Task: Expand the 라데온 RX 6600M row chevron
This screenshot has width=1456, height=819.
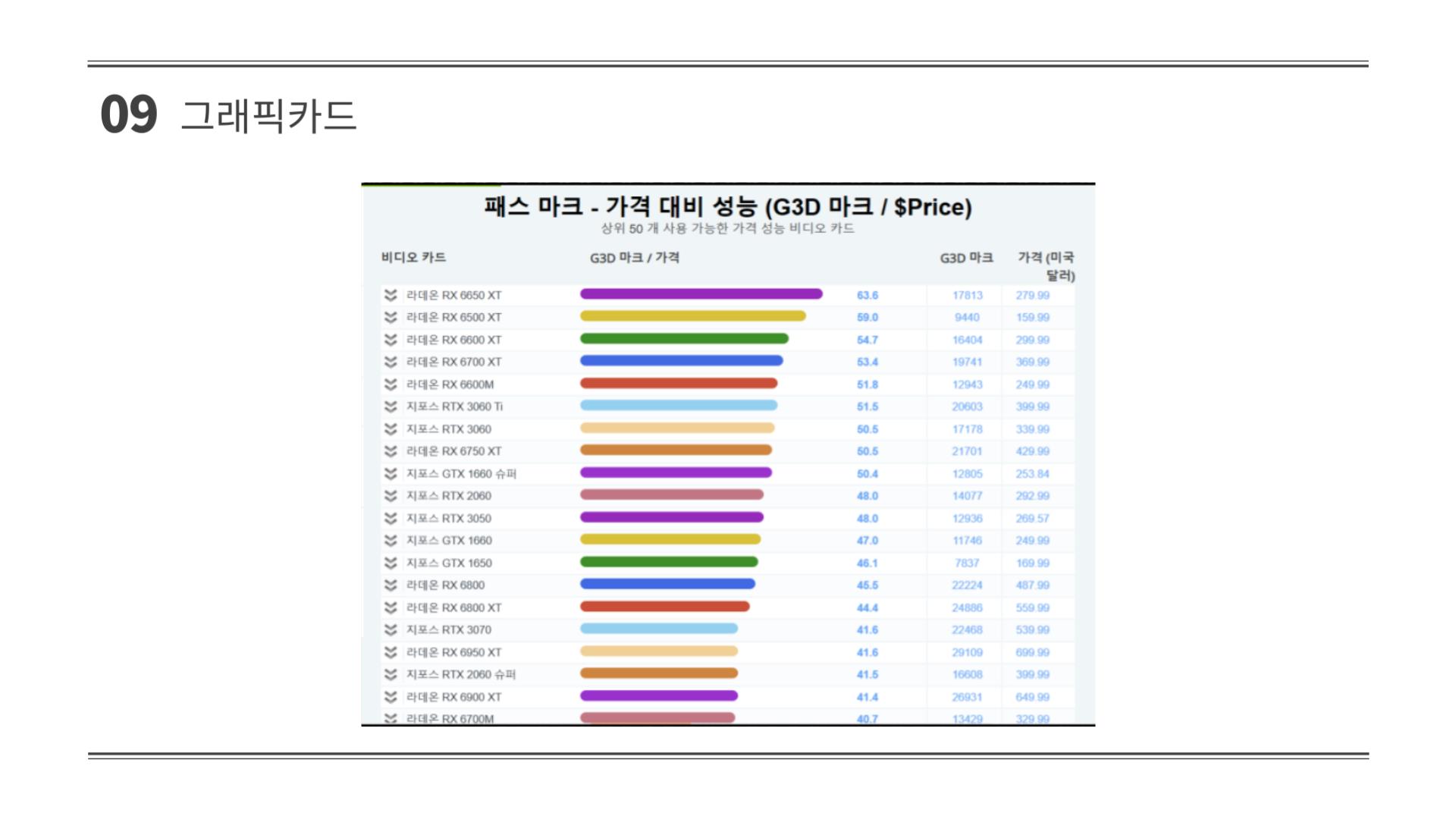Action: [391, 384]
